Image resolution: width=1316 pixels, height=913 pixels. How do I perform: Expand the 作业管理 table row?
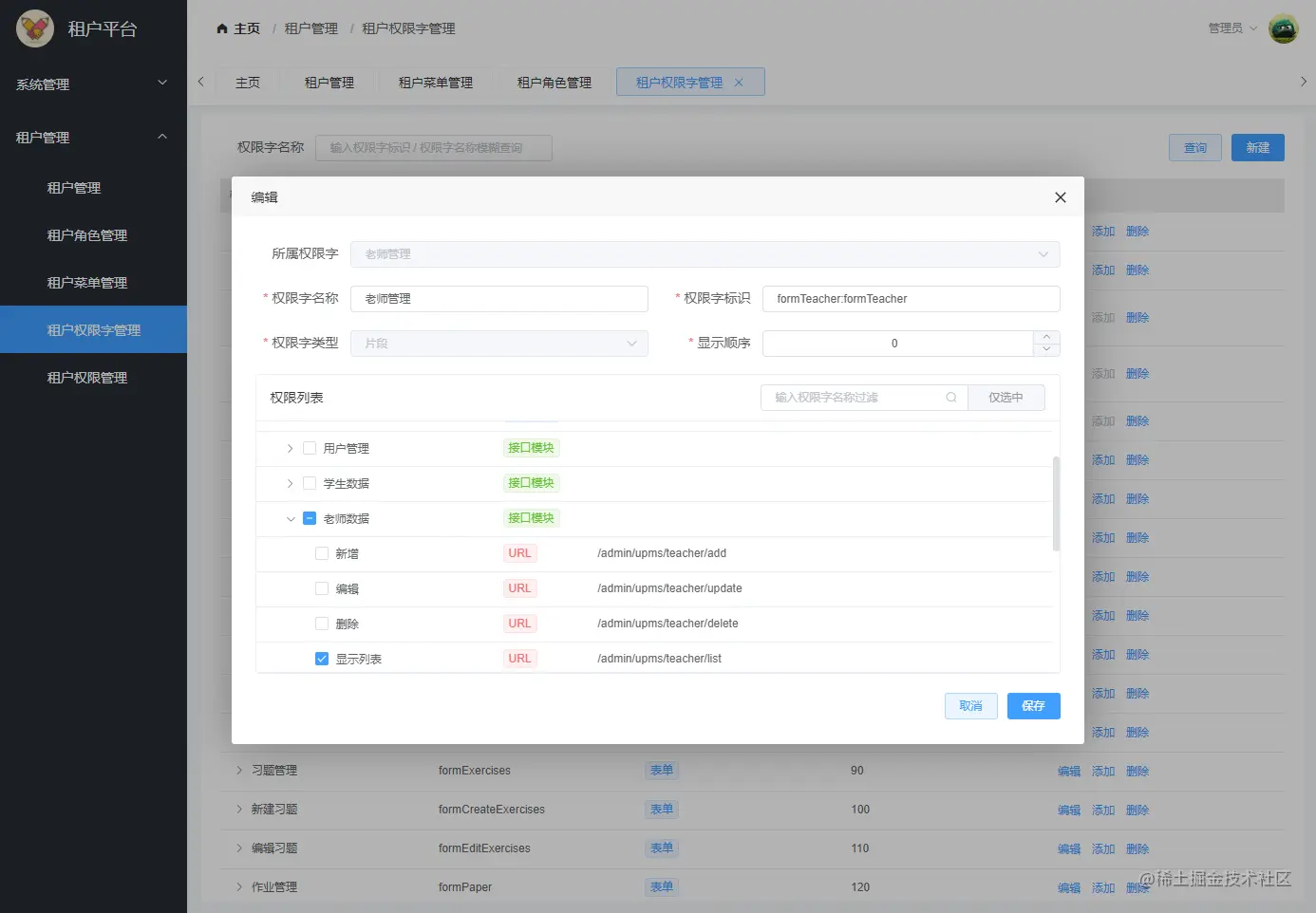tap(239, 887)
